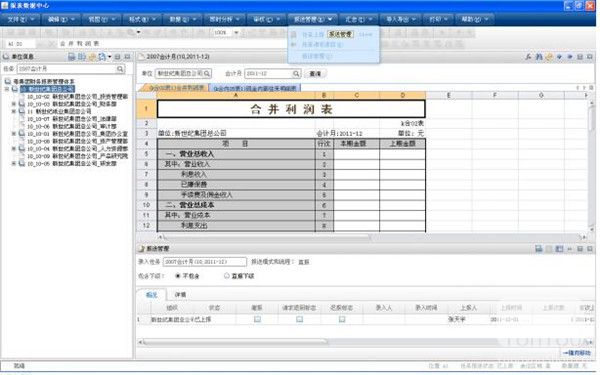Expand the 11 新世纪实业集团总公司 tree node
This screenshot has height=375, width=600.
[14, 111]
